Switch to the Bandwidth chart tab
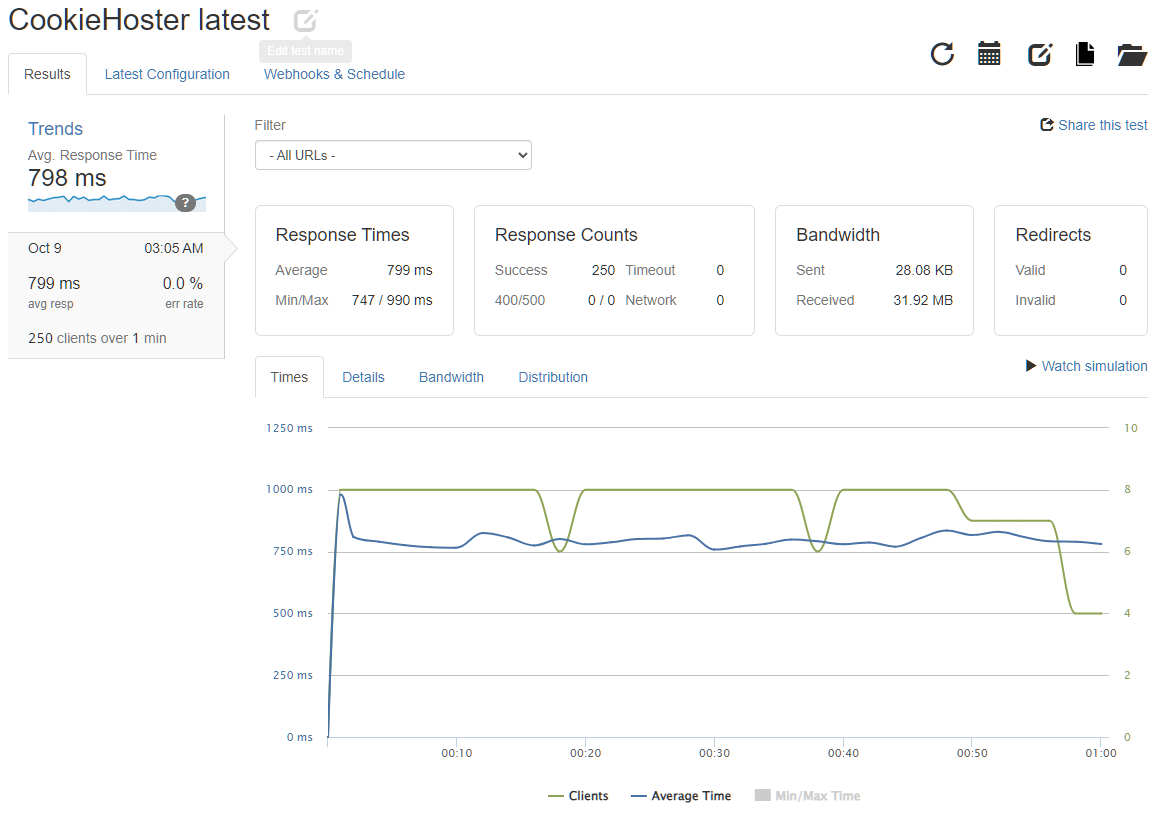The width and height of the screenshot is (1175, 829). click(451, 377)
